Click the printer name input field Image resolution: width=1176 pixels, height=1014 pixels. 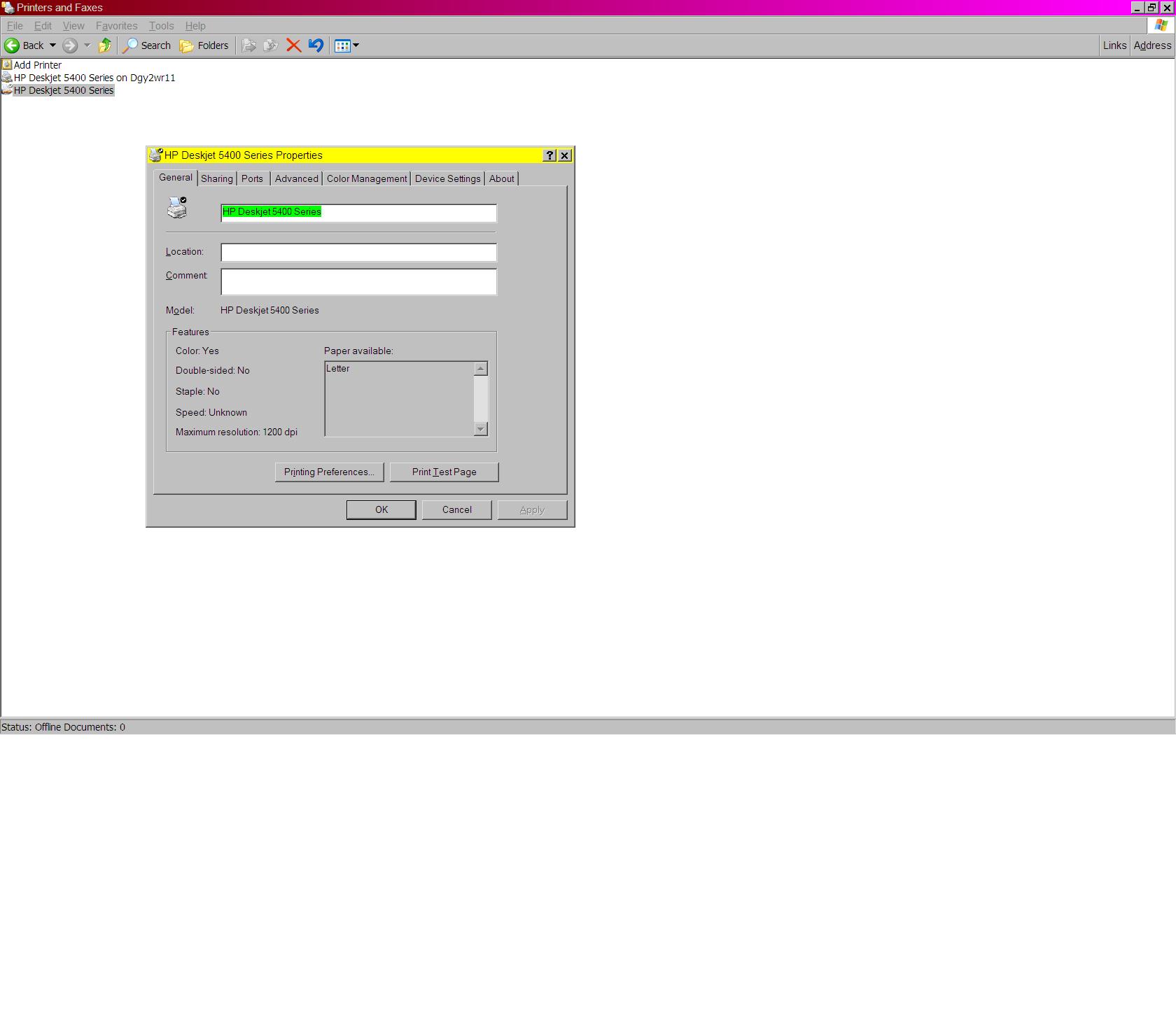click(358, 213)
